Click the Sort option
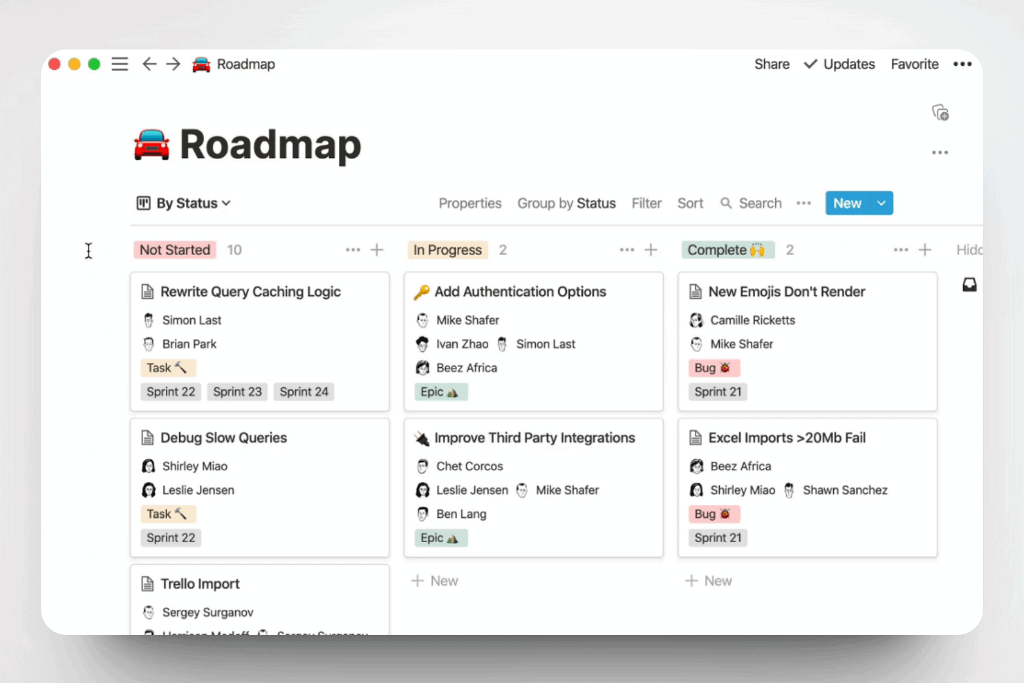This screenshot has height=683, width=1024. coord(690,203)
